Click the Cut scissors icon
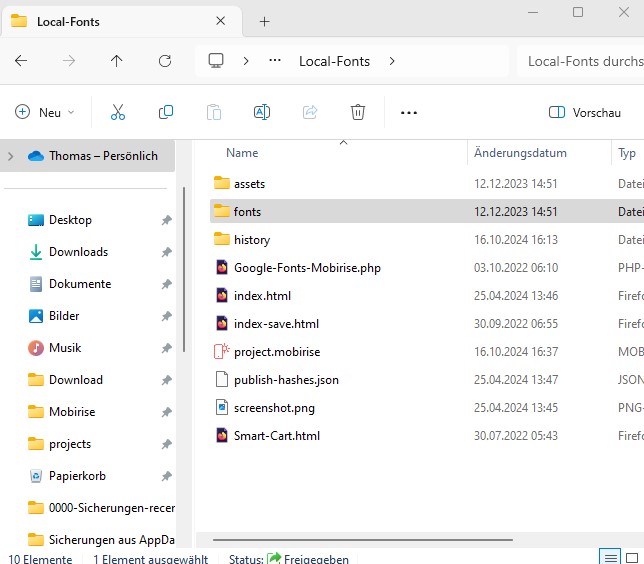 (118, 113)
